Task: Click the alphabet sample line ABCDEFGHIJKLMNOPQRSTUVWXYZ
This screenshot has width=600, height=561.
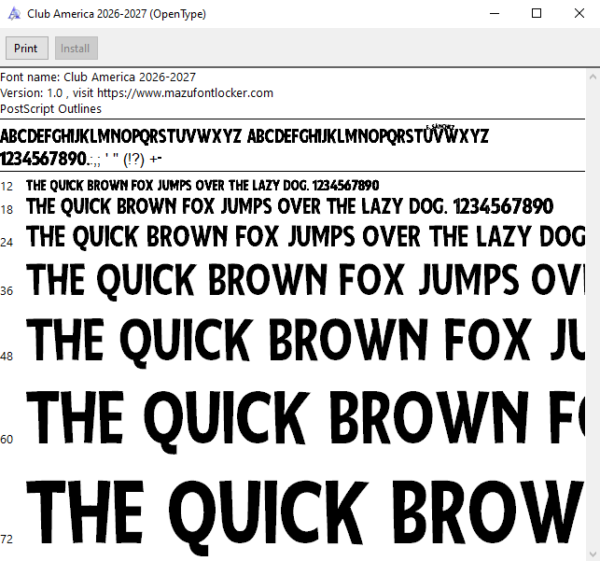Action: click(244, 136)
